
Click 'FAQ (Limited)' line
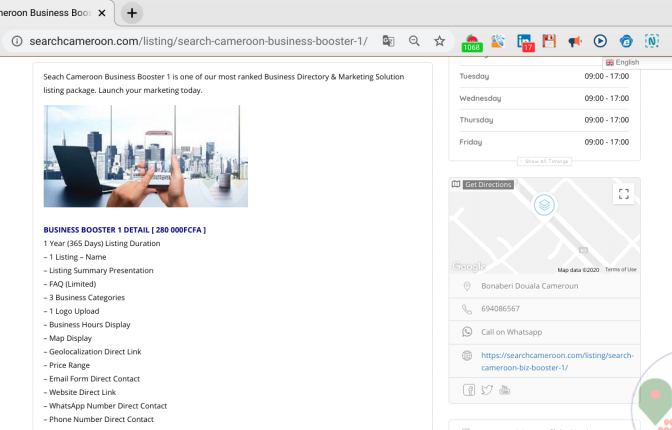(70, 284)
